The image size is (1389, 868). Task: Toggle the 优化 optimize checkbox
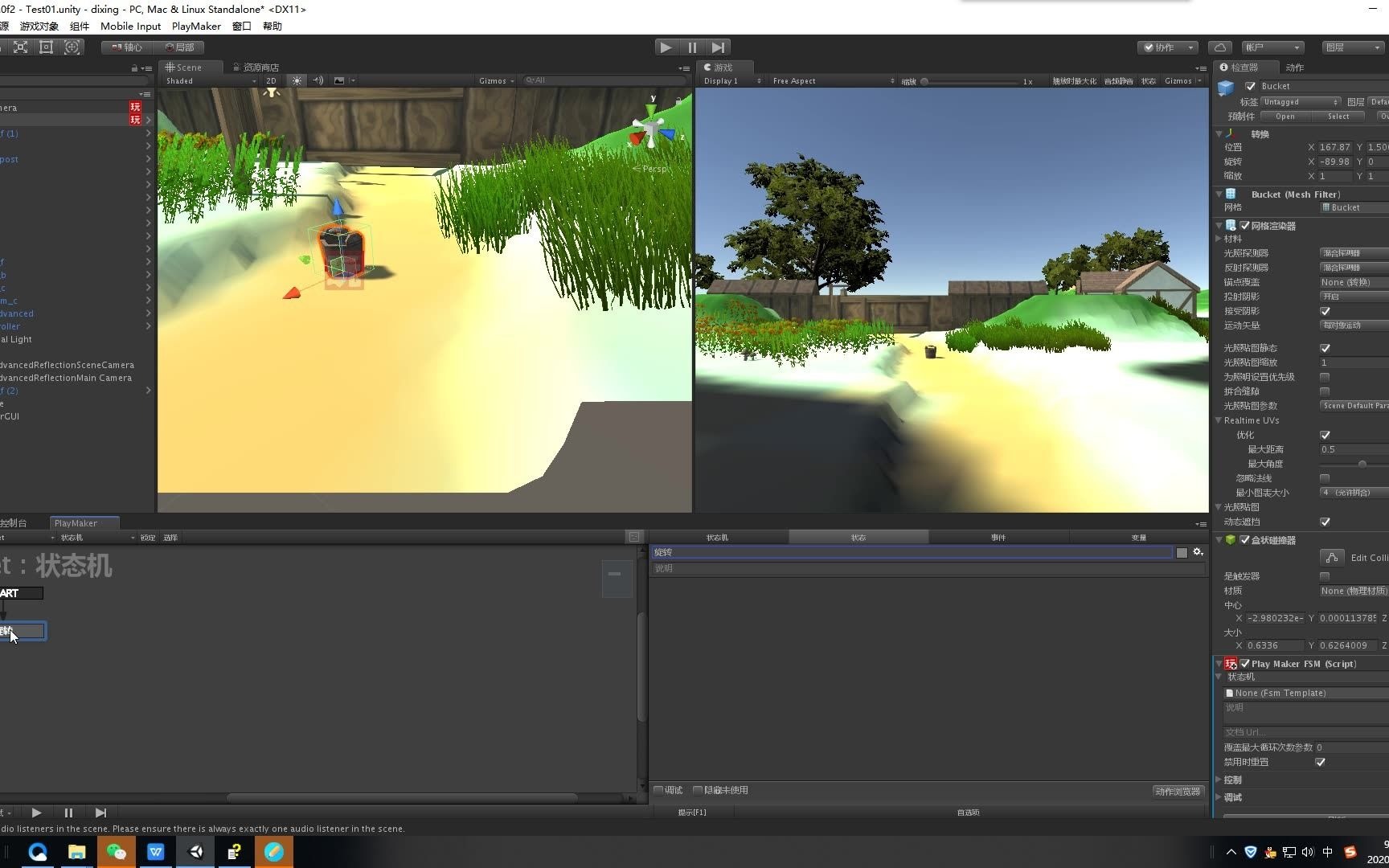point(1325,435)
